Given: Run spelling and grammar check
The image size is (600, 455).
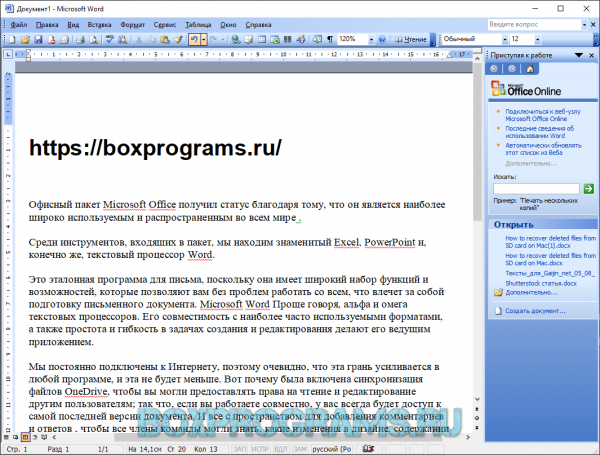Looking at the screenshot, I should (x=110, y=39).
